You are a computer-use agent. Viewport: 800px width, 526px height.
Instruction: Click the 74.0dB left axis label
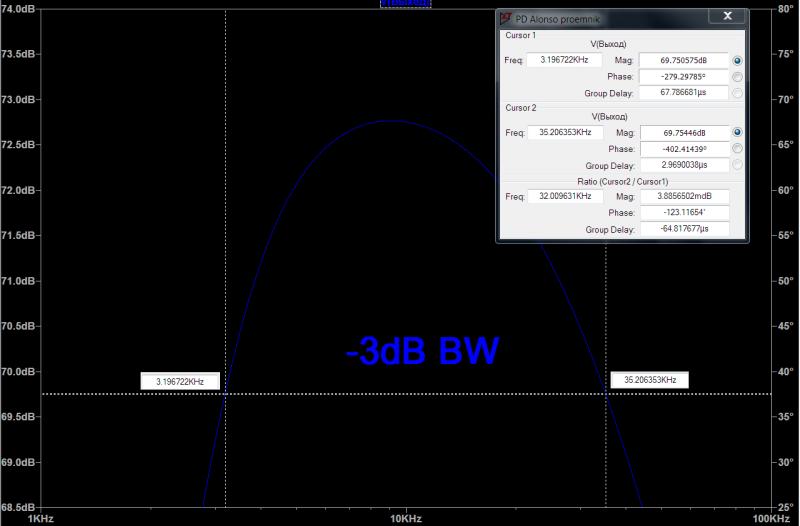coord(18,9)
